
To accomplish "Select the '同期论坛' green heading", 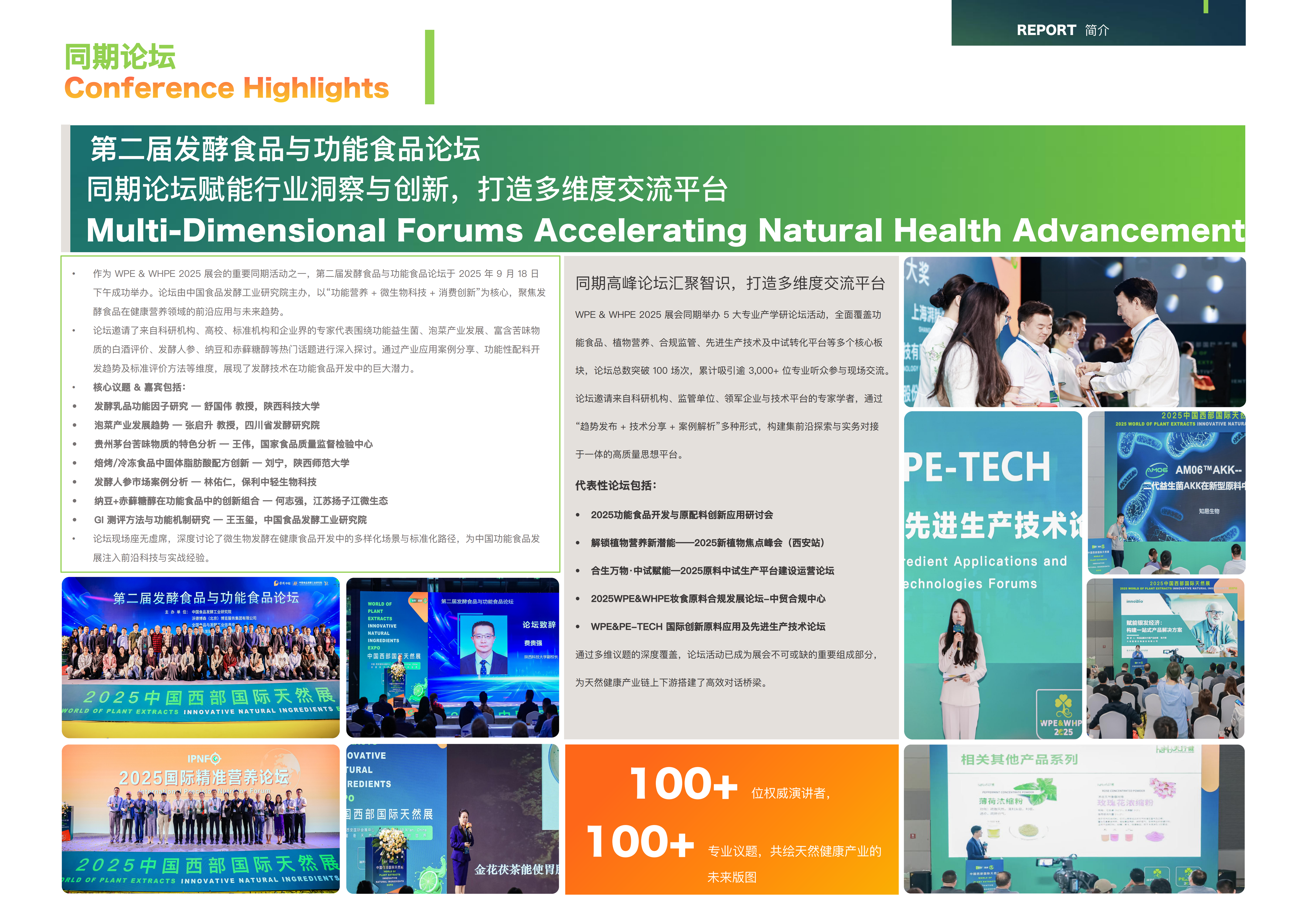I will click(x=120, y=56).
